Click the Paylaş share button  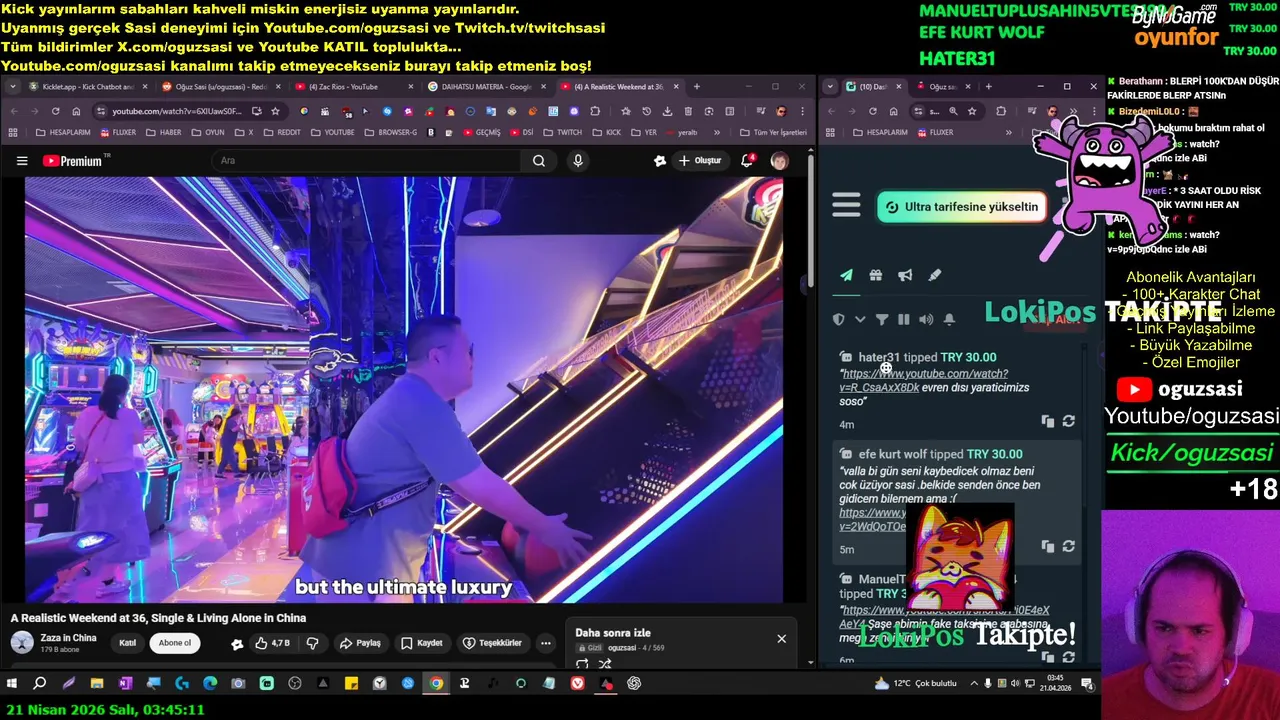coord(360,643)
